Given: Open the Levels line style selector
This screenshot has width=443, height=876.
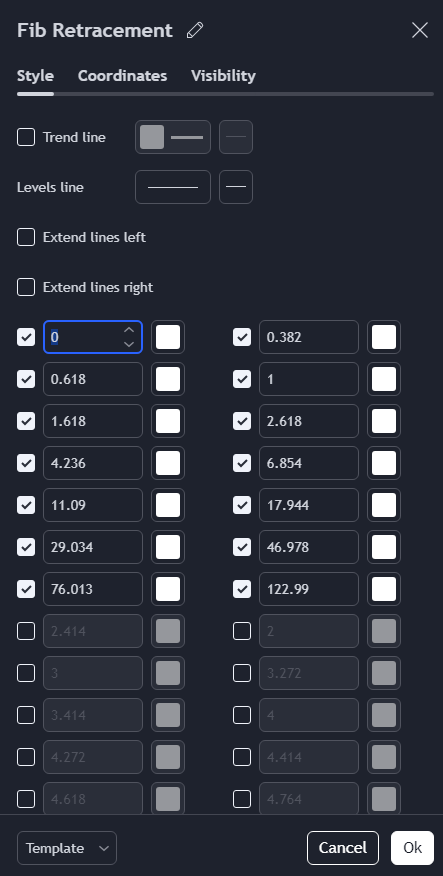Looking at the screenshot, I should pos(173,187).
